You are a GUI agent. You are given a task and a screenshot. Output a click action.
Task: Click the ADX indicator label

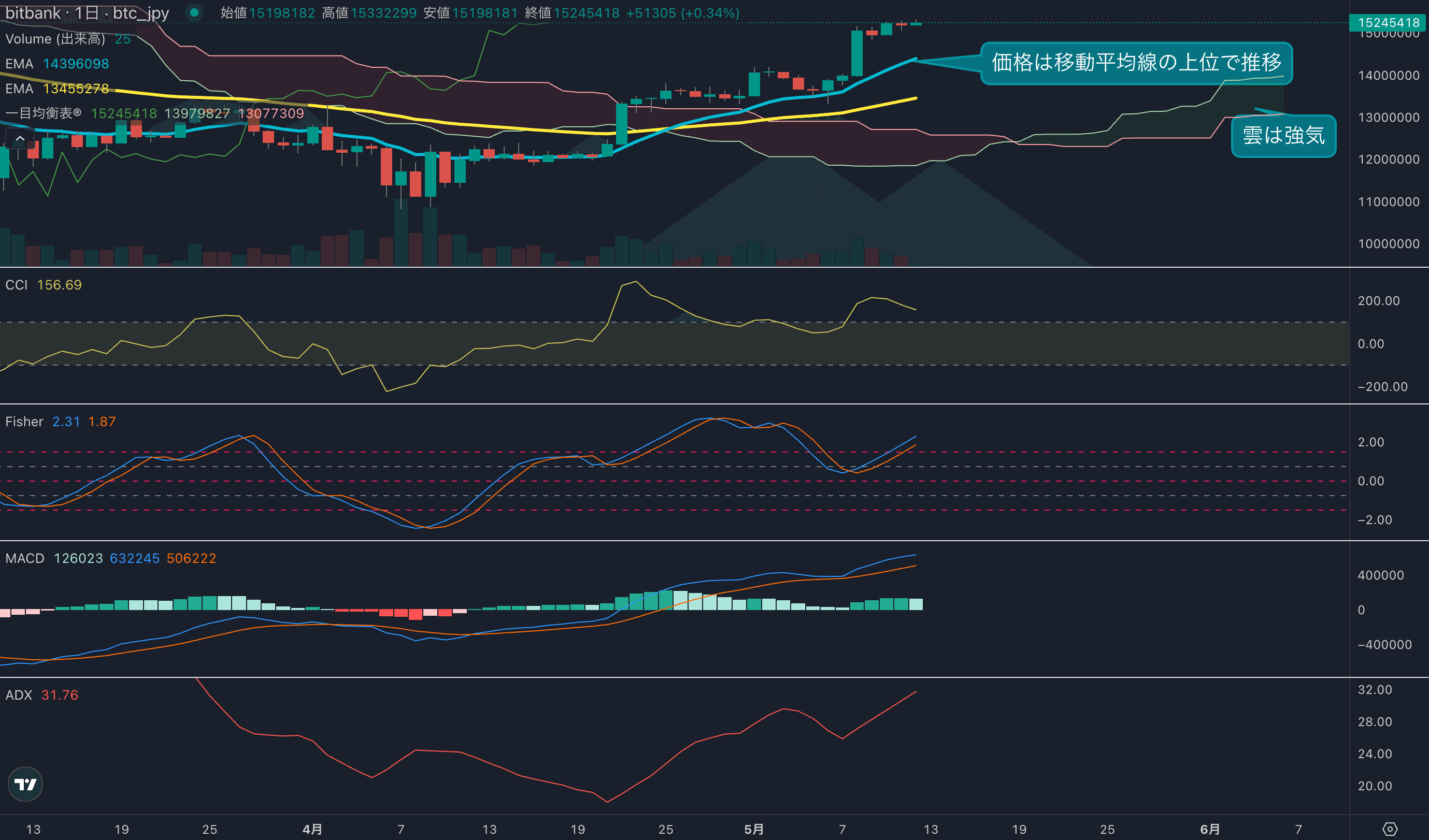pyautogui.click(x=19, y=695)
